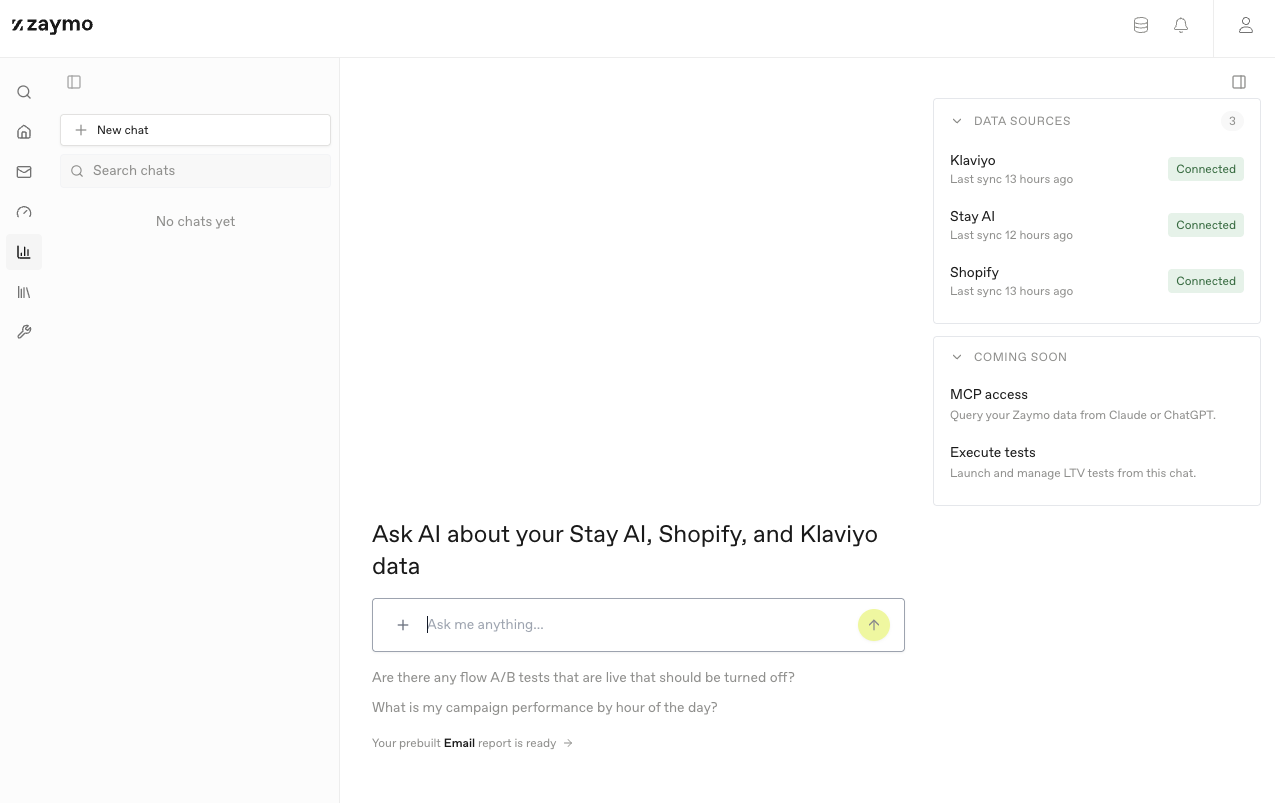Click 'Last sync 12 hours ago' text

point(1011,235)
